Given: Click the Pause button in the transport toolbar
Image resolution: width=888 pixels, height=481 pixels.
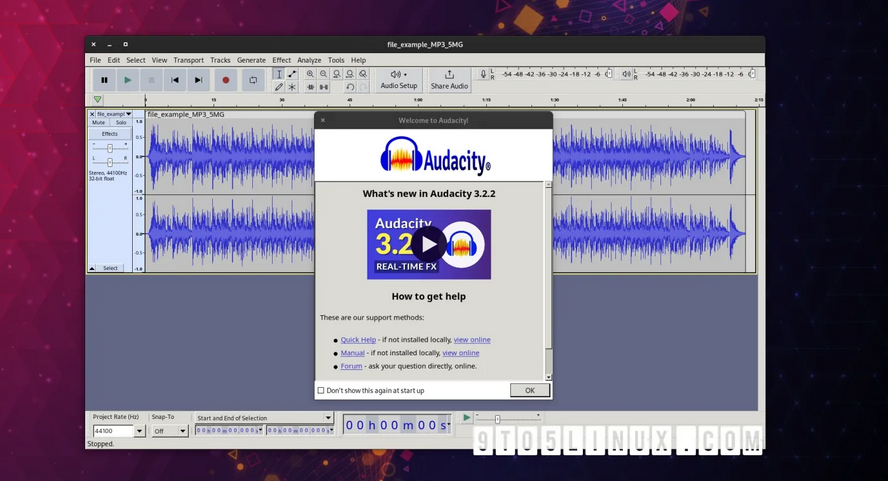Looking at the screenshot, I should click(104, 80).
